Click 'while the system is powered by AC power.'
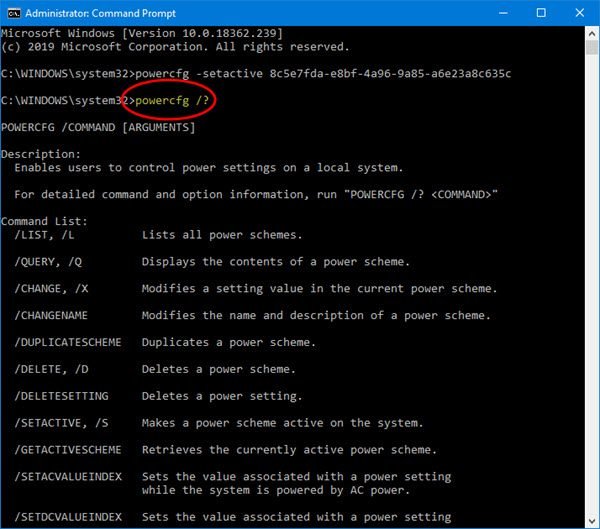The image size is (600, 529). [276, 490]
